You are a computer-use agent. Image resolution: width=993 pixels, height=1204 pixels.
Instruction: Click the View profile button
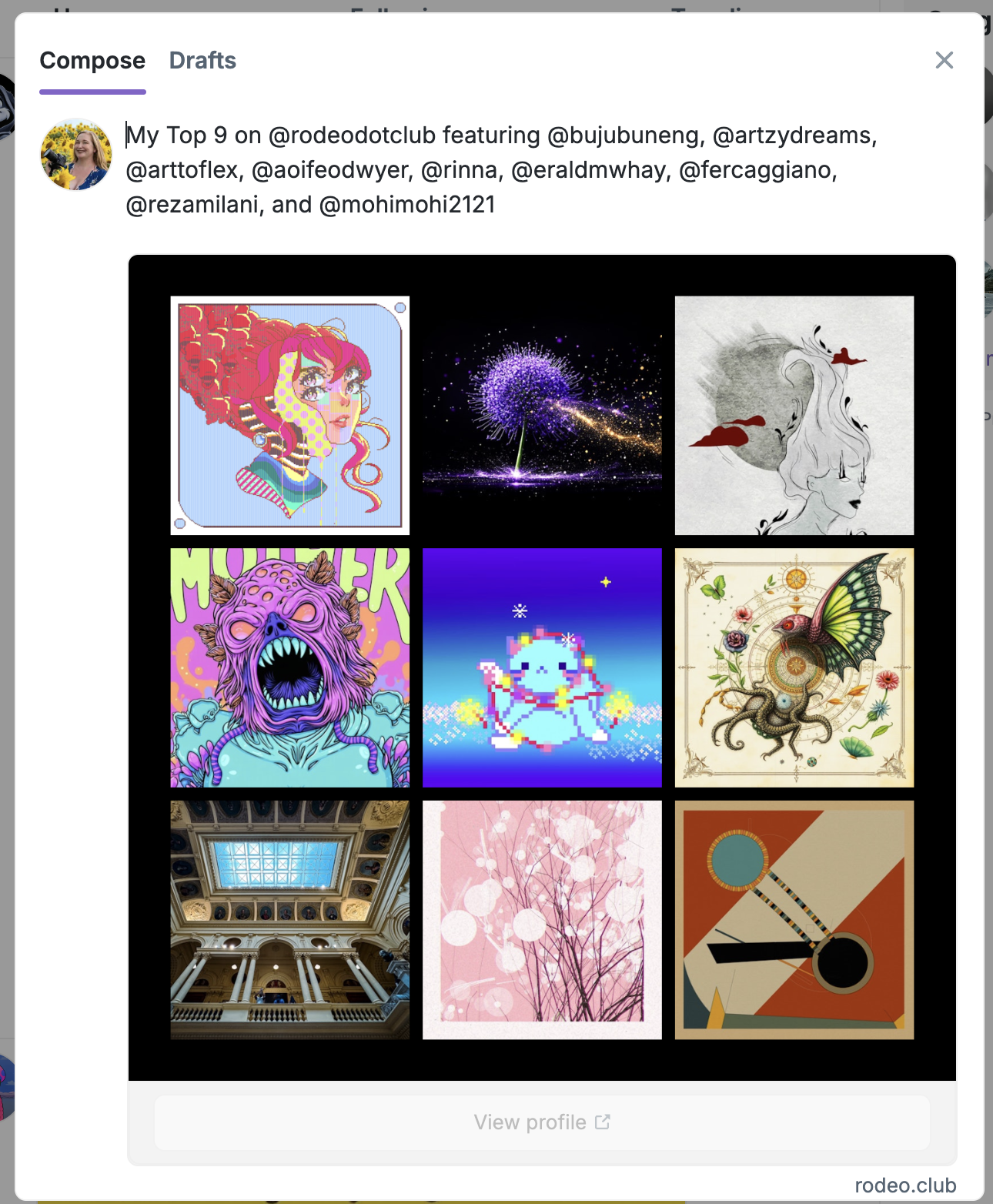(542, 1122)
